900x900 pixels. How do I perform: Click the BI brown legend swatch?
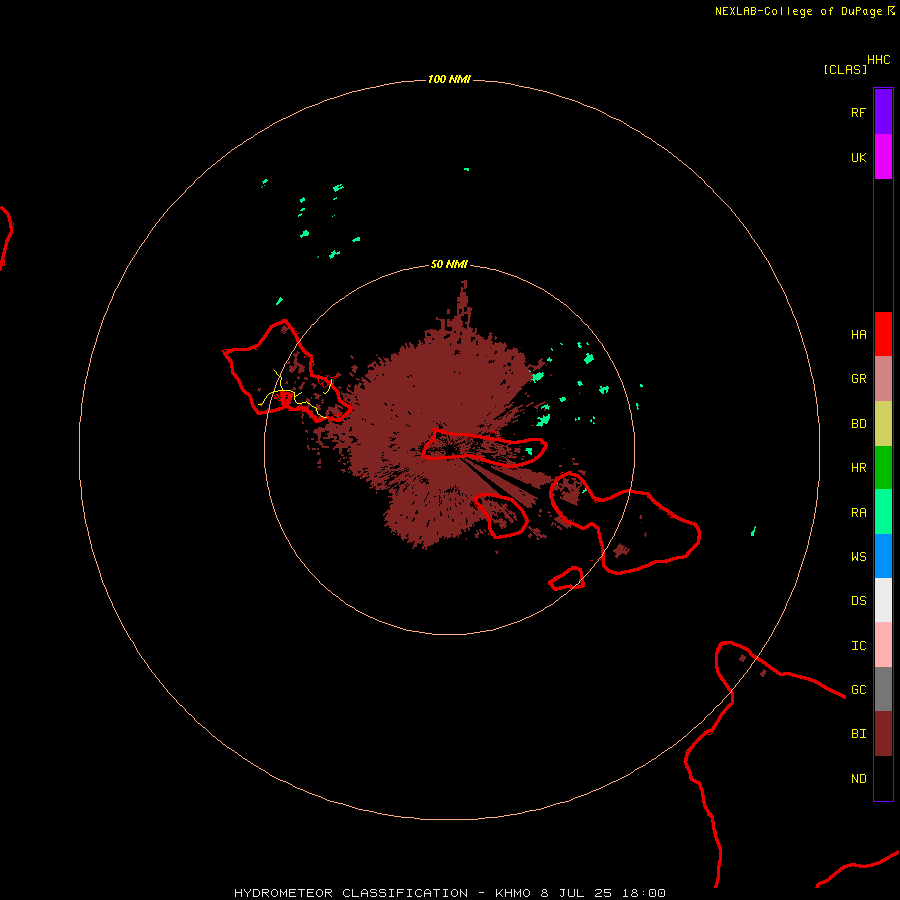[883, 734]
